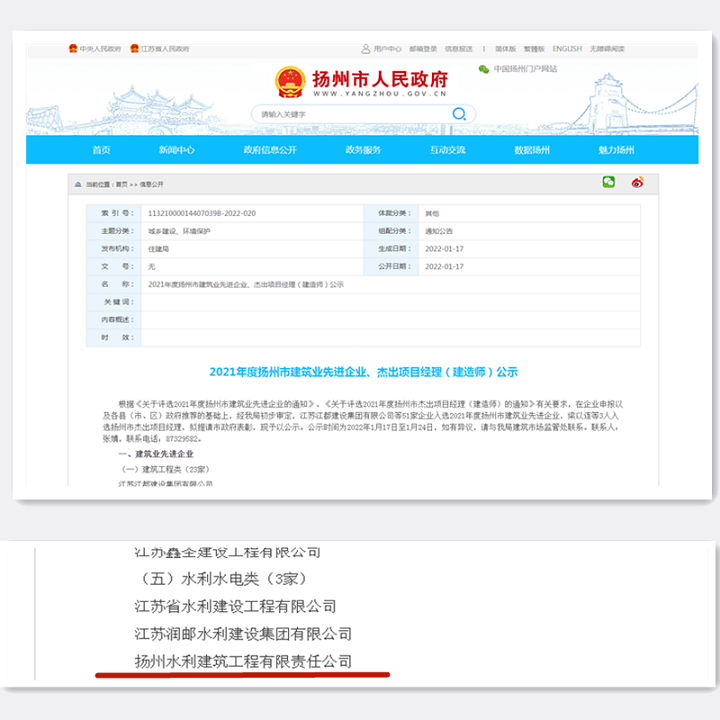Click the magnifier search icon
The width and height of the screenshot is (720, 720).
(x=459, y=114)
